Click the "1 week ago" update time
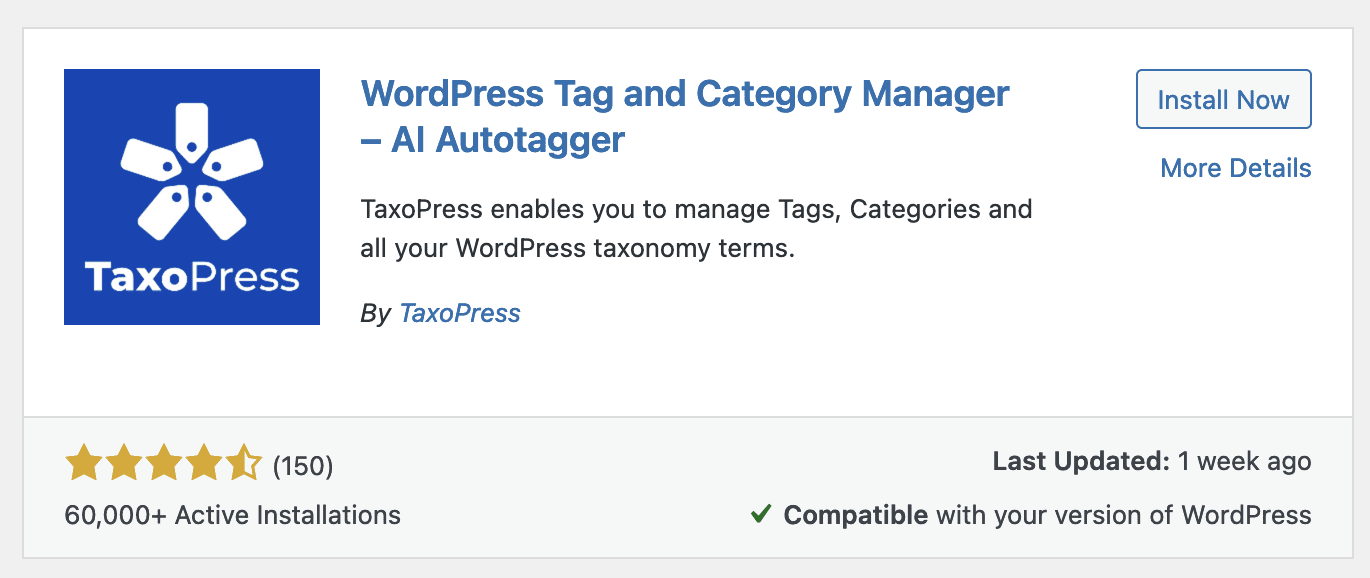1370x578 pixels. (1244, 462)
